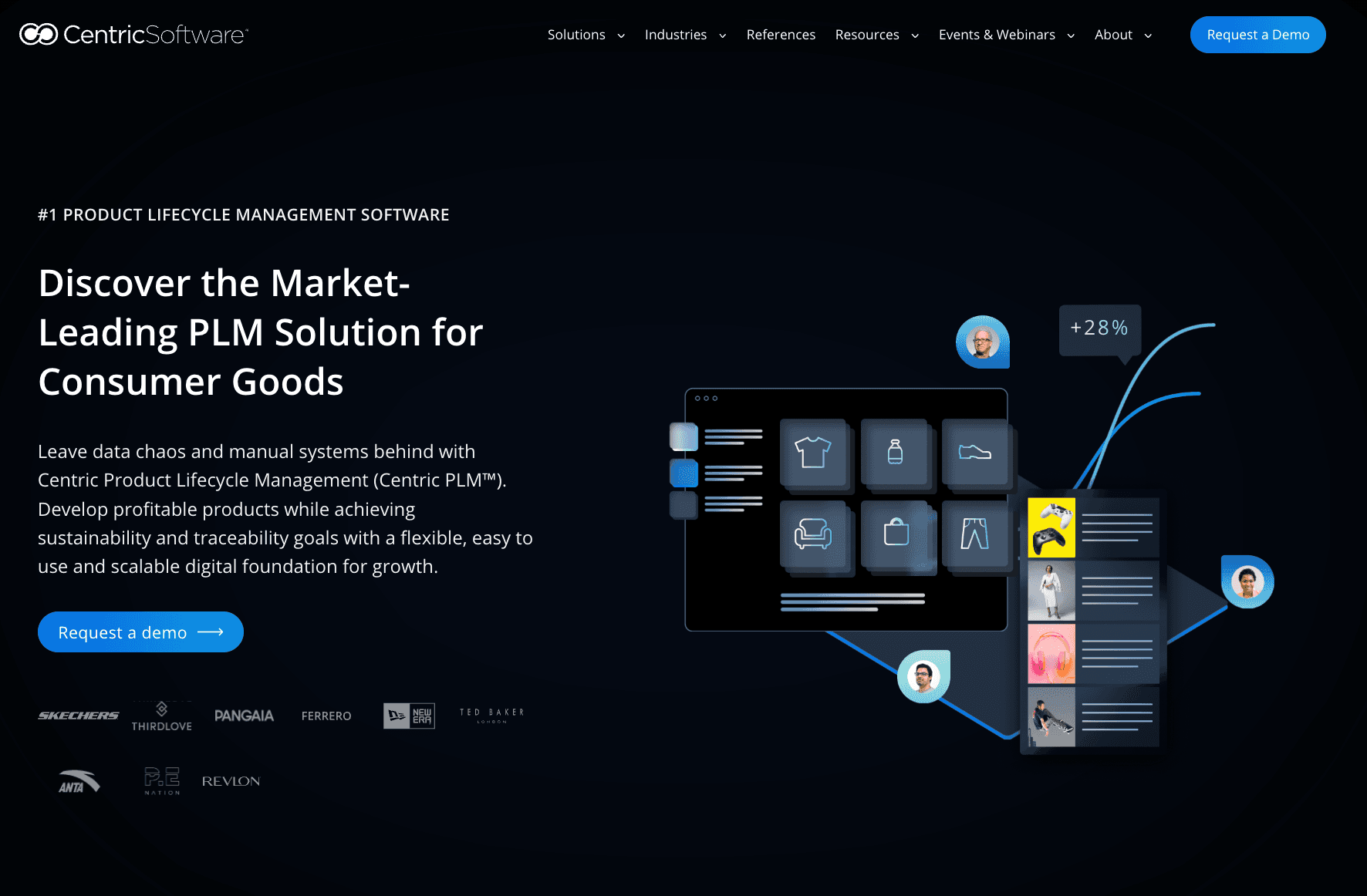The image size is (1367, 896).
Task: Click the Skechers brand logo
Action: pos(79,716)
